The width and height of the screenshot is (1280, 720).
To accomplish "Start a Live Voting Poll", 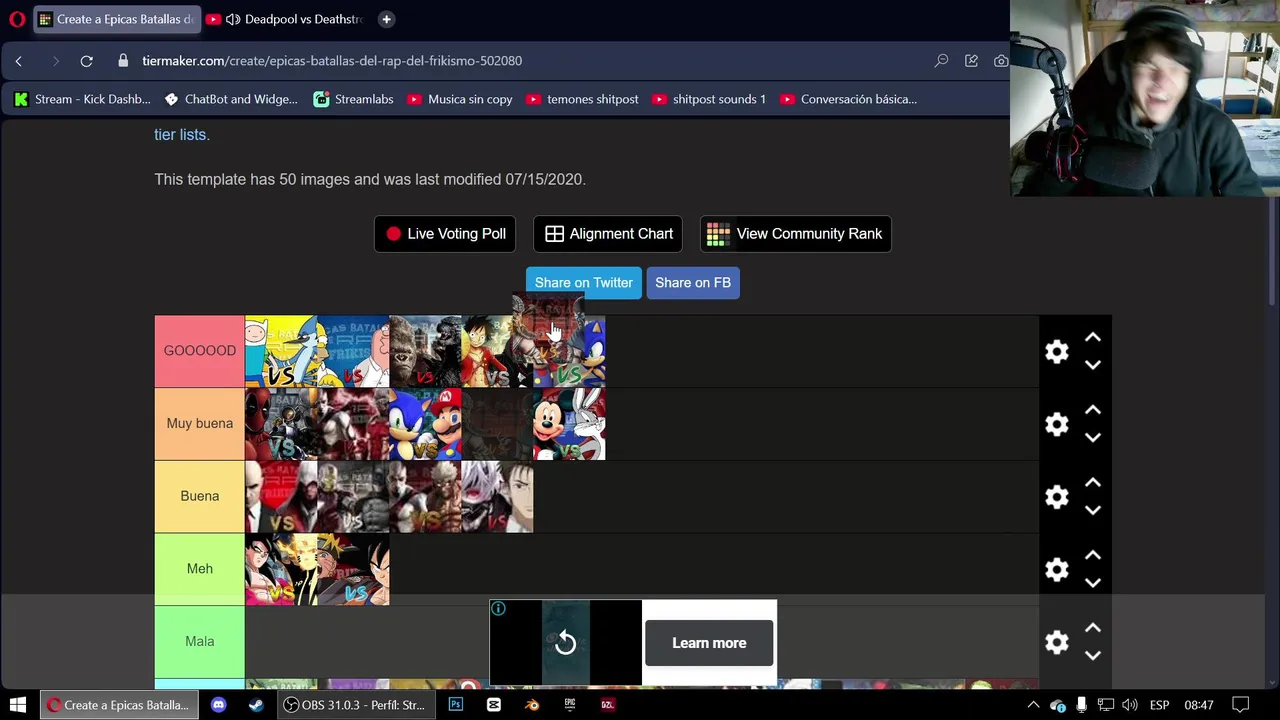I will tap(445, 234).
